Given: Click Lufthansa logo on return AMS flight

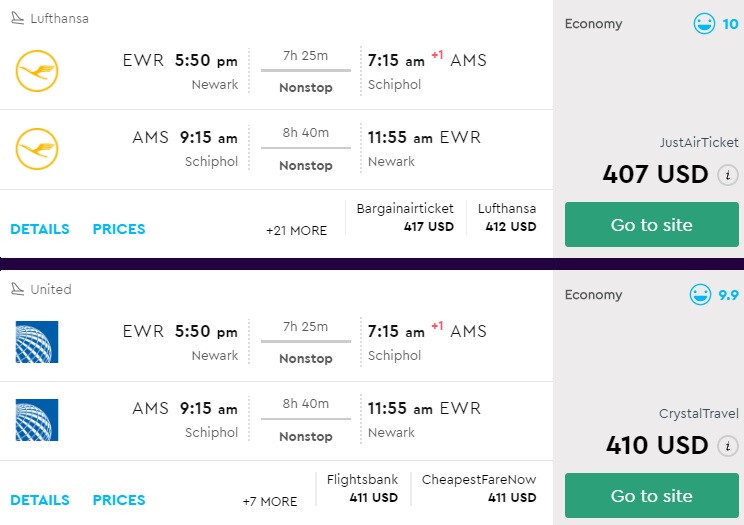Looking at the screenshot, I should pyautogui.click(x=37, y=149).
